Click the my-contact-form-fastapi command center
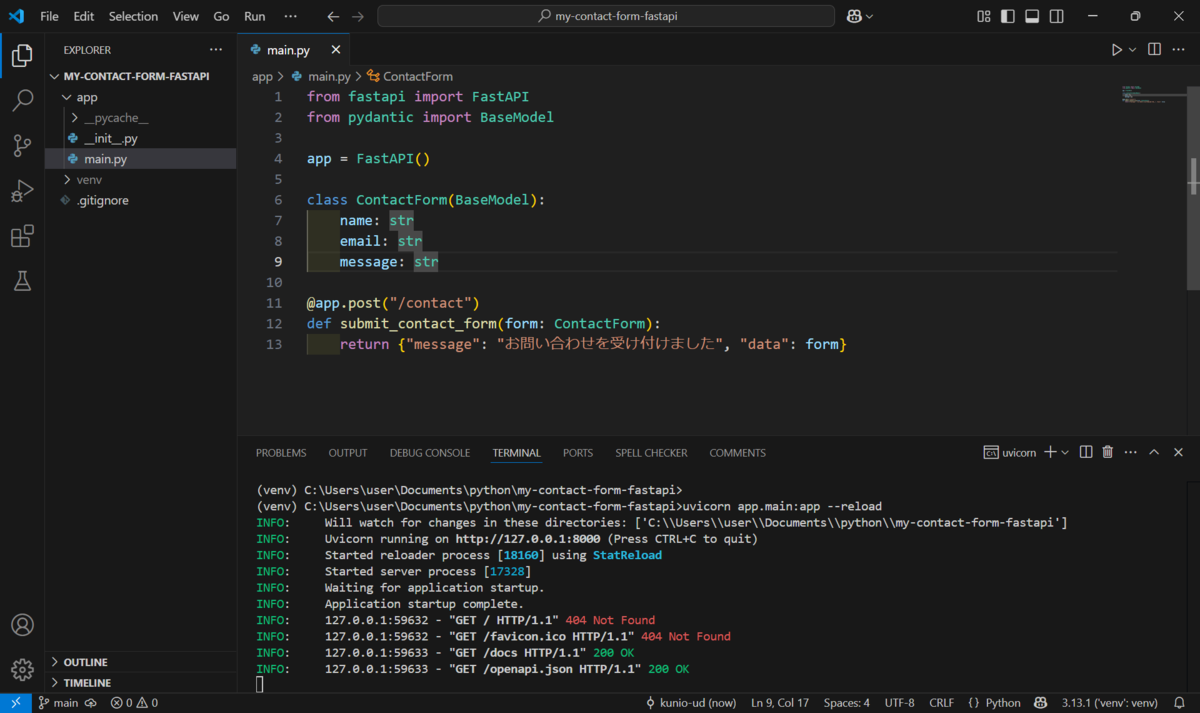The image size is (1200, 713). pyautogui.click(x=604, y=16)
